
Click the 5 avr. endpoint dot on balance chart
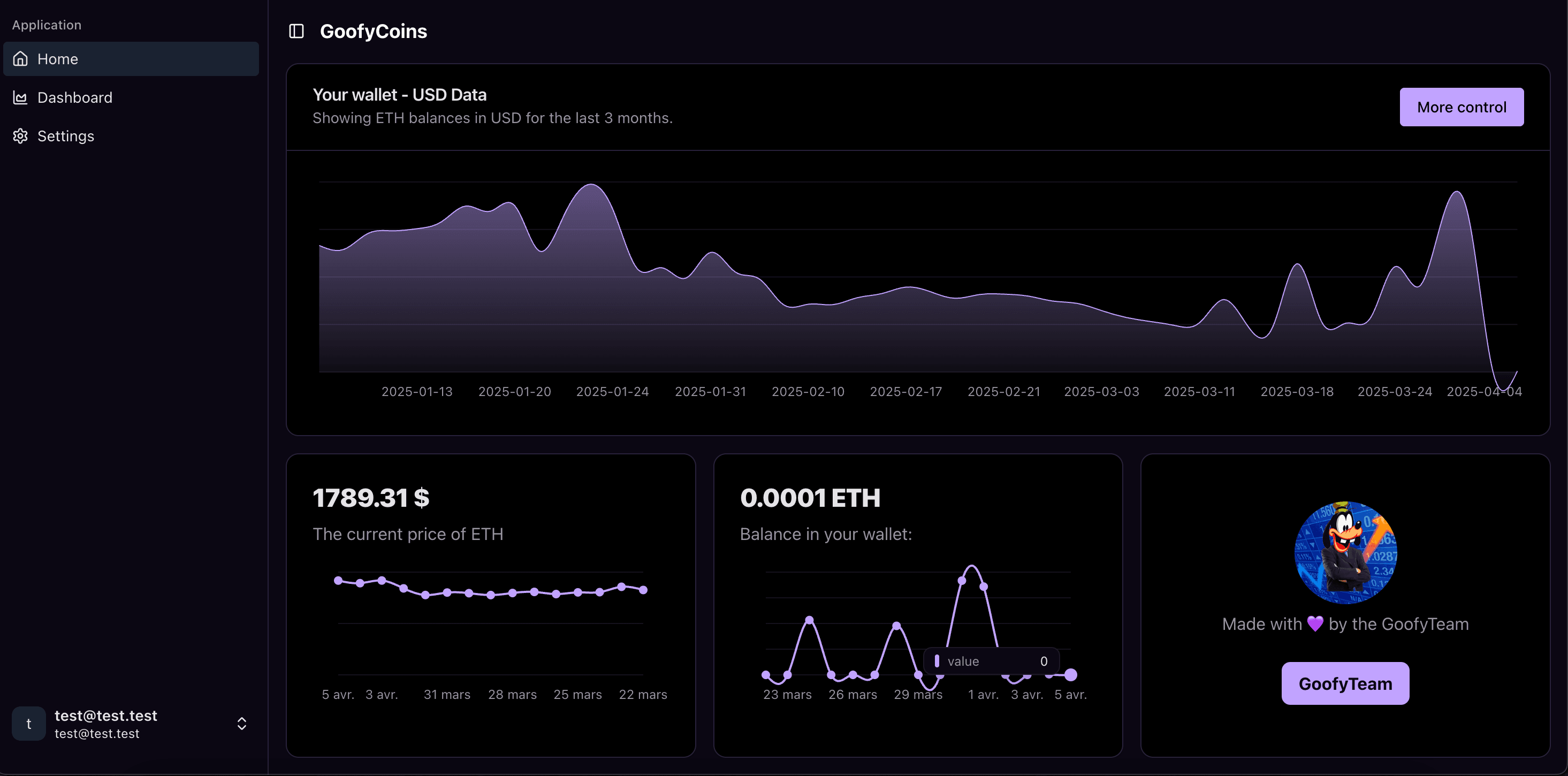click(x=1071, y=674)
